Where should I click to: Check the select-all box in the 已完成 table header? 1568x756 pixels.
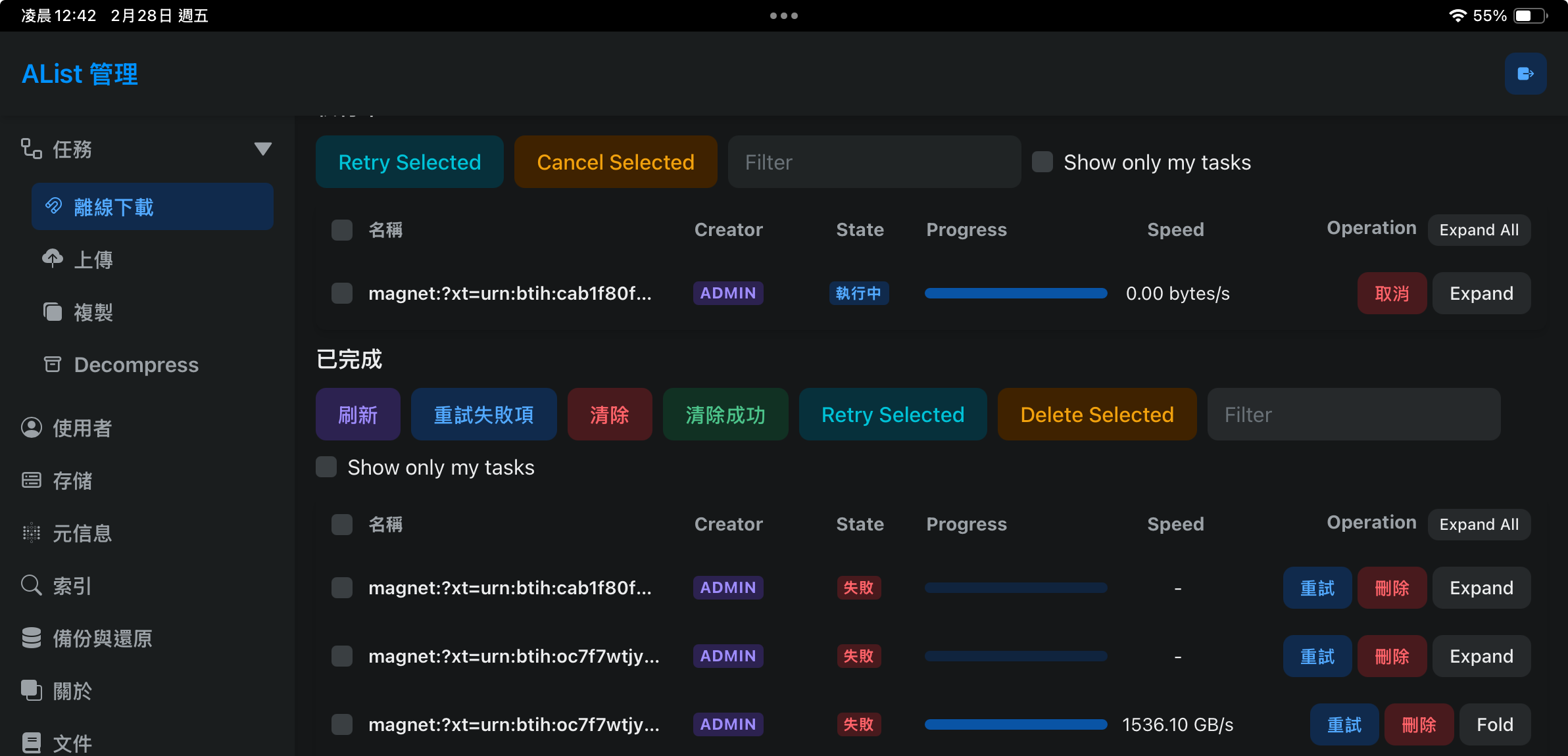point(342,525)
